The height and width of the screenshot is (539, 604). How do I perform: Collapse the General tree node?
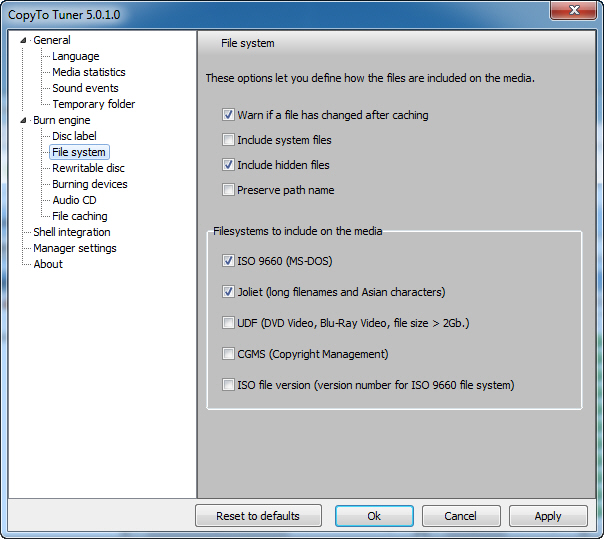click(23, 40)
